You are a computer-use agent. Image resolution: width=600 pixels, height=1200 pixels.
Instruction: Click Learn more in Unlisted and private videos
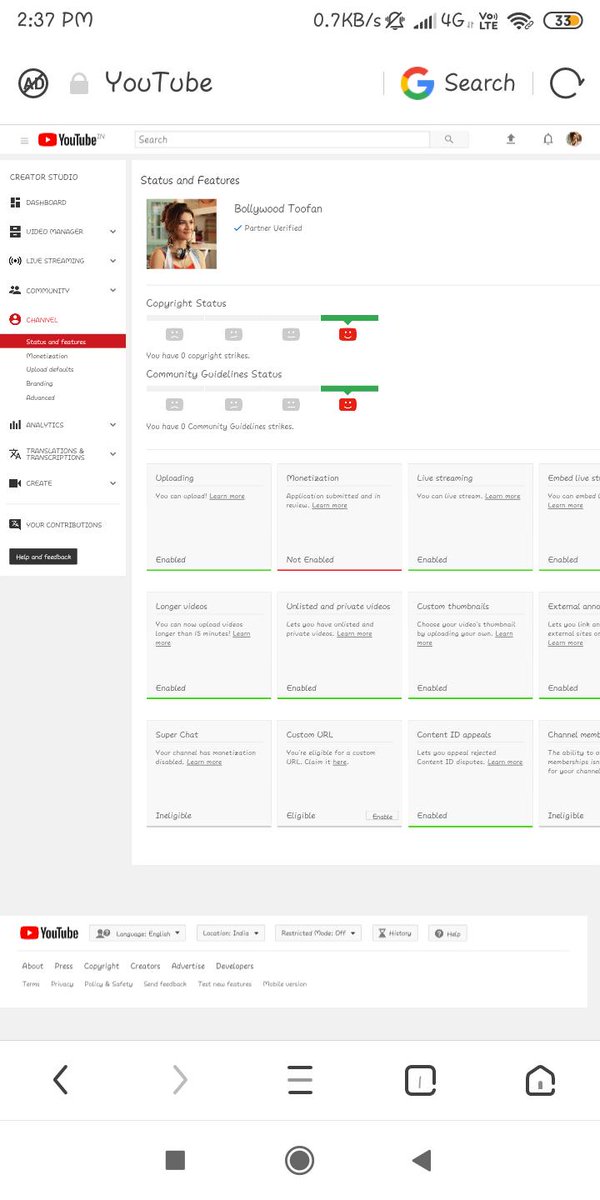(354, 634)
